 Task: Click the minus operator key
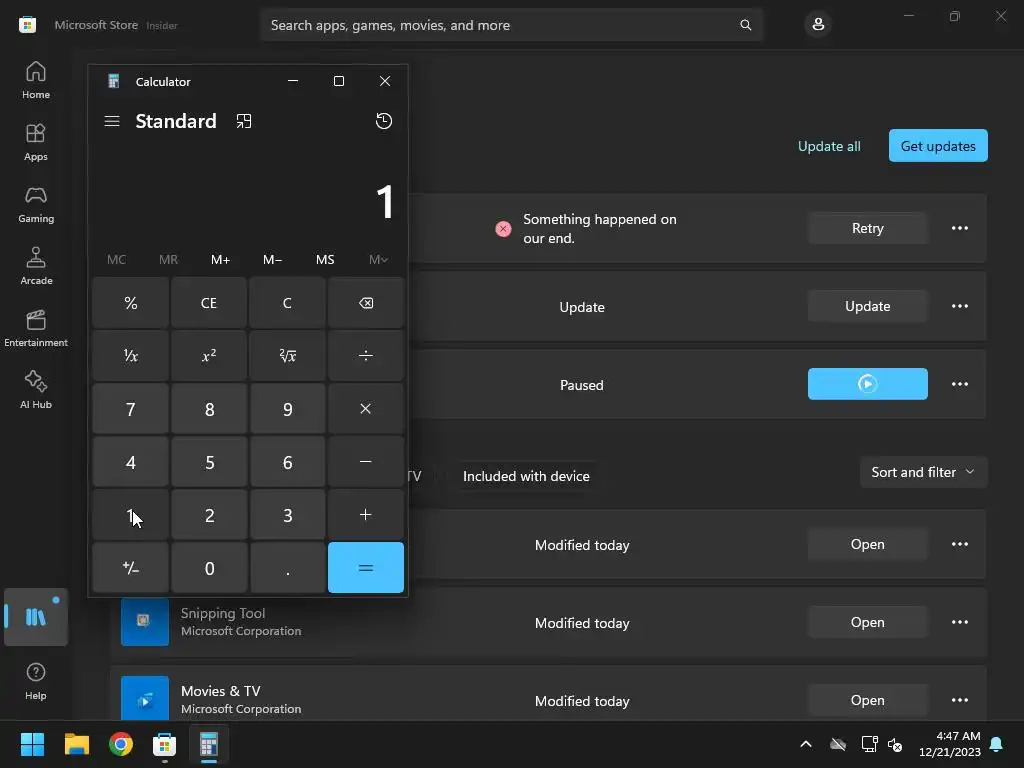[366, 462]
